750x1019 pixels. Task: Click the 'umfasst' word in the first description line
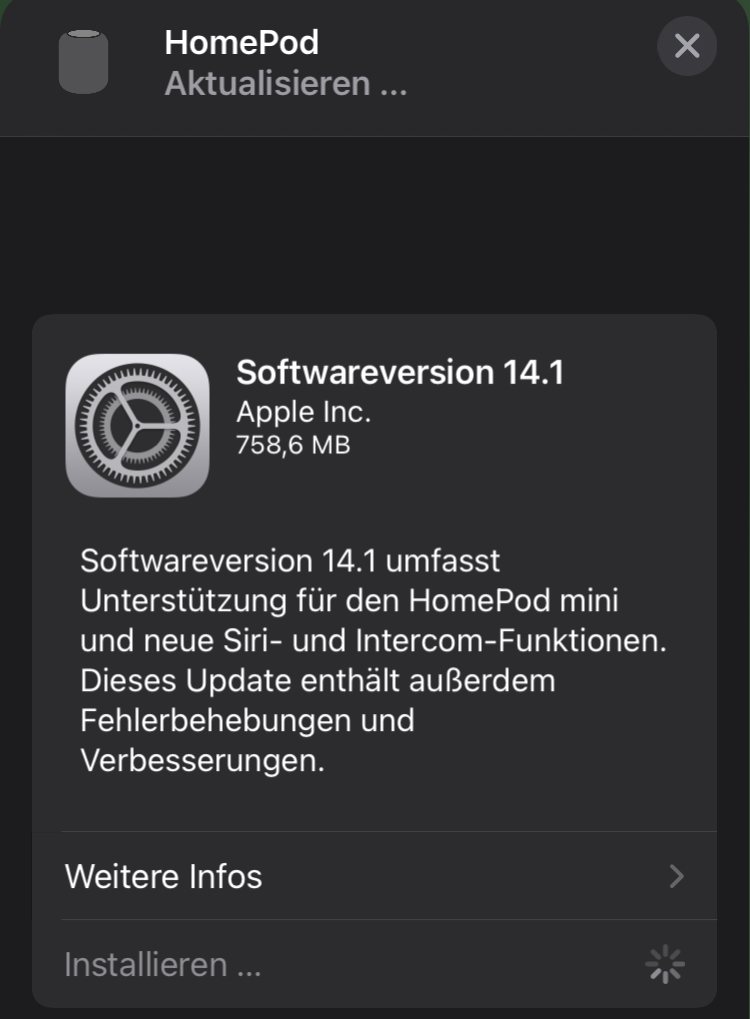click(x=443, y=561)
